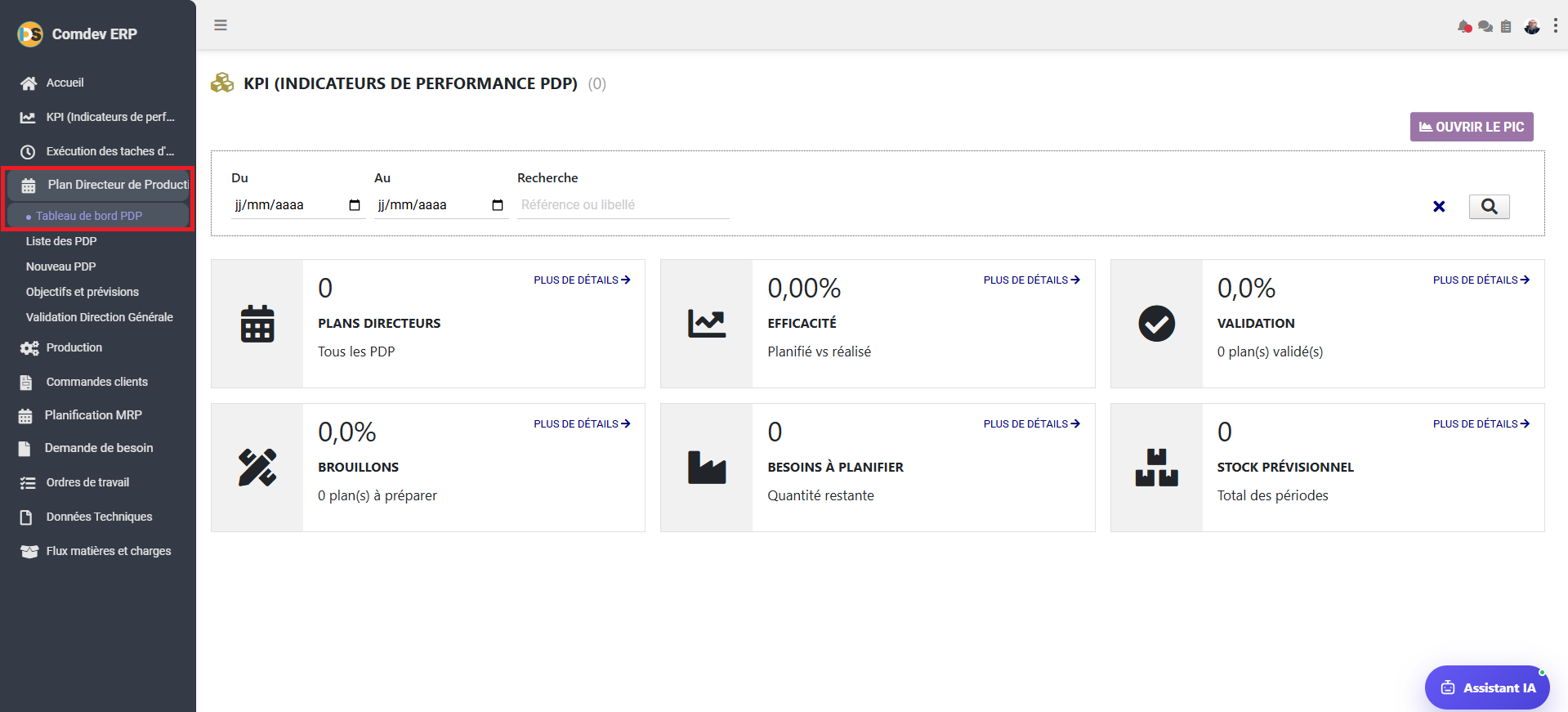Click the Plans Directeurs calendar icon
The image size is (1568, 712).
pyautogui.click(x=257, y=324)
